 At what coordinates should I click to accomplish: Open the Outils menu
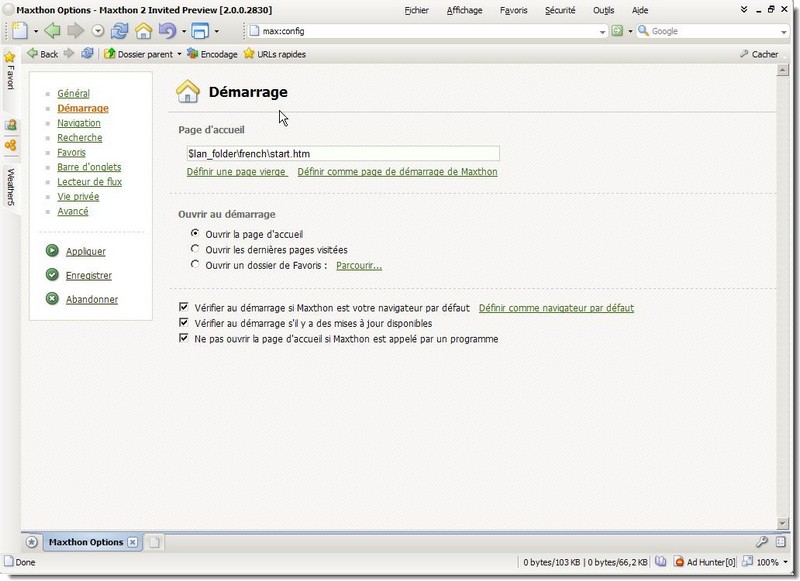tap(604, 10)
